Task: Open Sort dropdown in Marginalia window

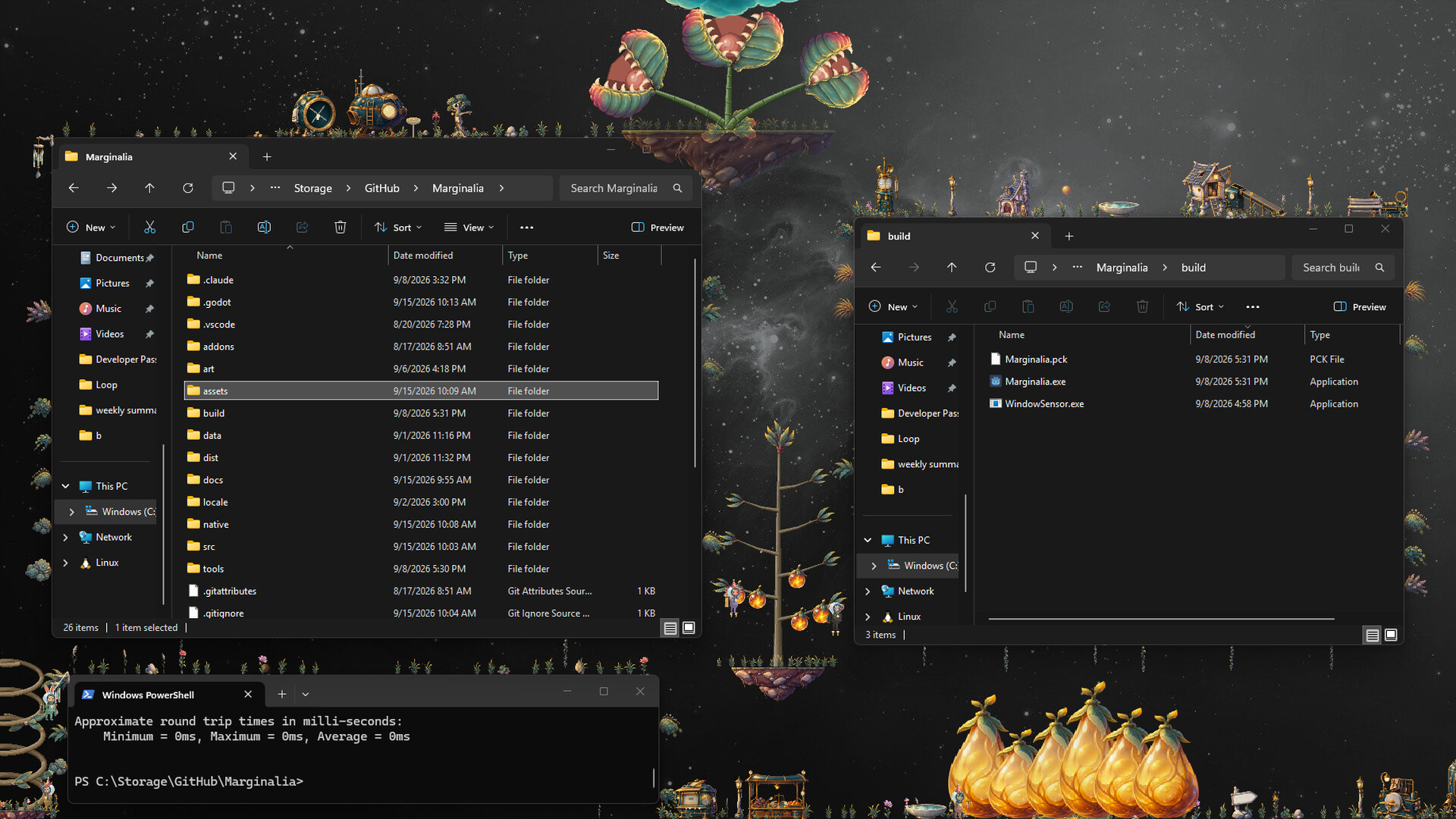Action: pyautogui.click(x=398, y=227)
